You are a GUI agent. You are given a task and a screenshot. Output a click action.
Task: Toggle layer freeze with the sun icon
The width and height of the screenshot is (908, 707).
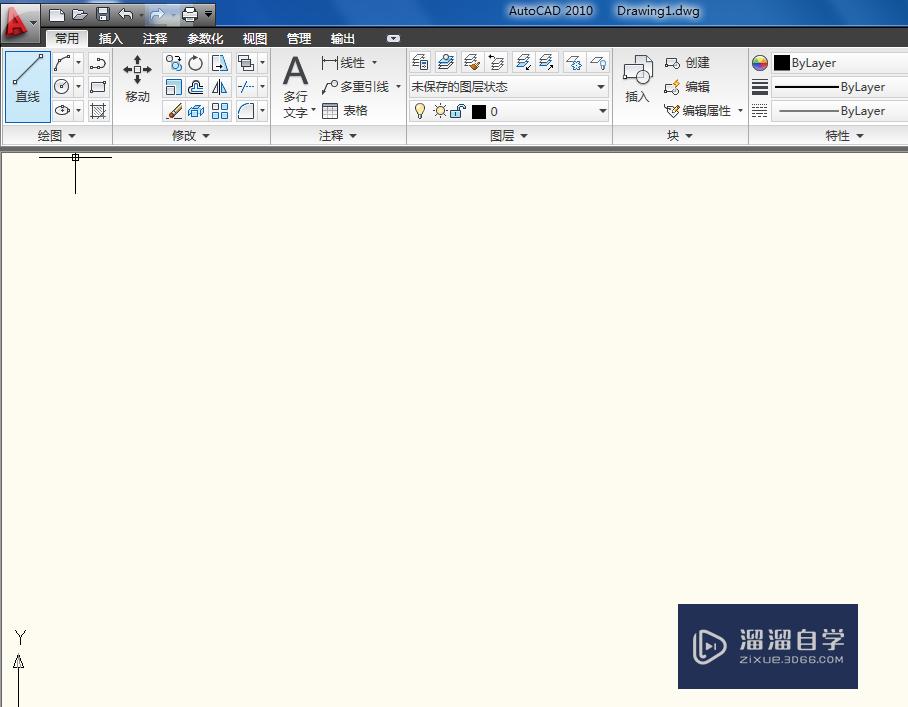pyautogui.click(x=440, y=111)
